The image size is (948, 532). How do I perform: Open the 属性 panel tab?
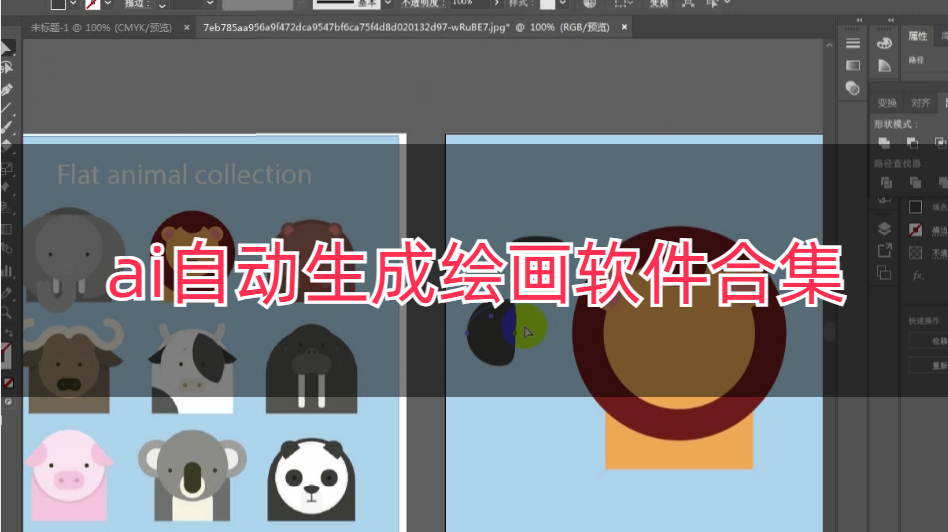pos(917,36)
